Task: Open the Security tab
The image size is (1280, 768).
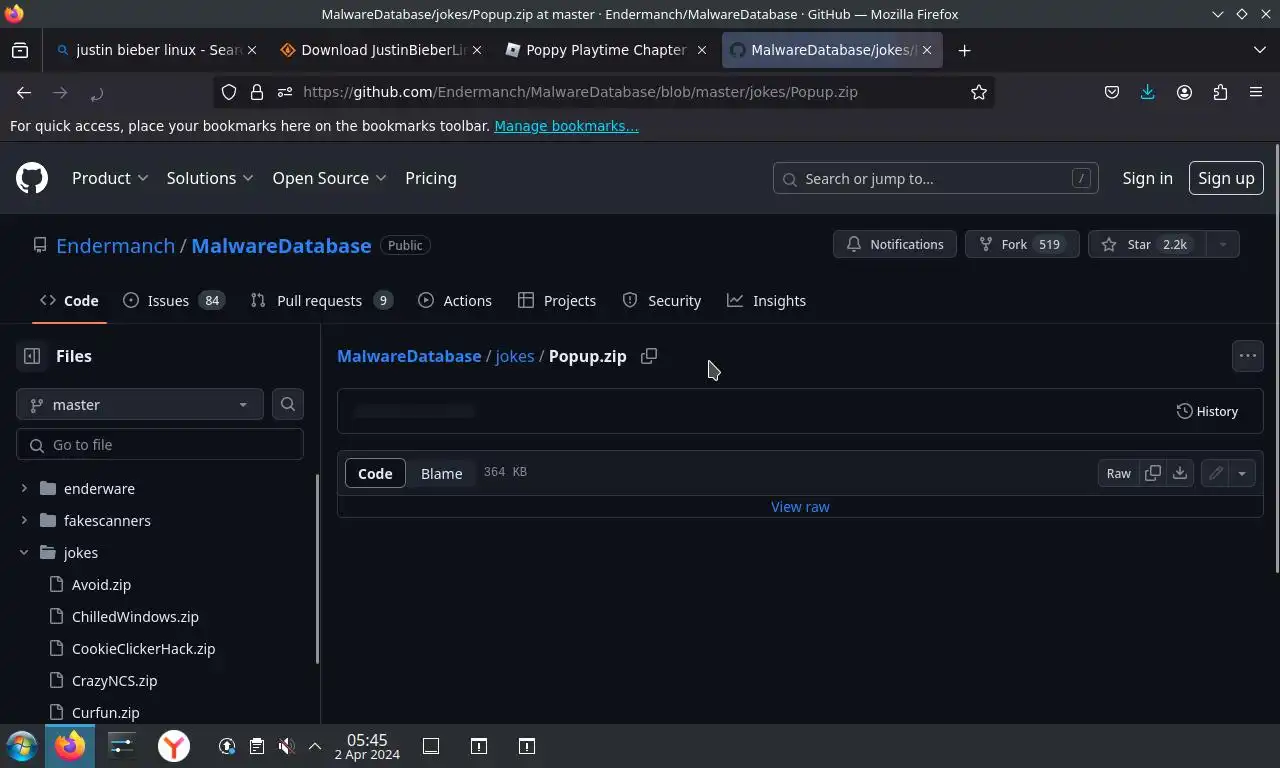Action: 662,301
